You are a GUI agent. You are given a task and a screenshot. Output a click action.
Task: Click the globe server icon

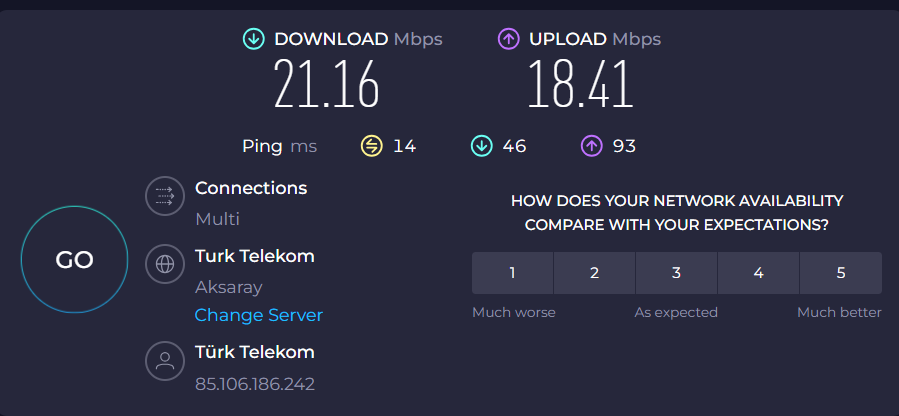click(165, 265)
